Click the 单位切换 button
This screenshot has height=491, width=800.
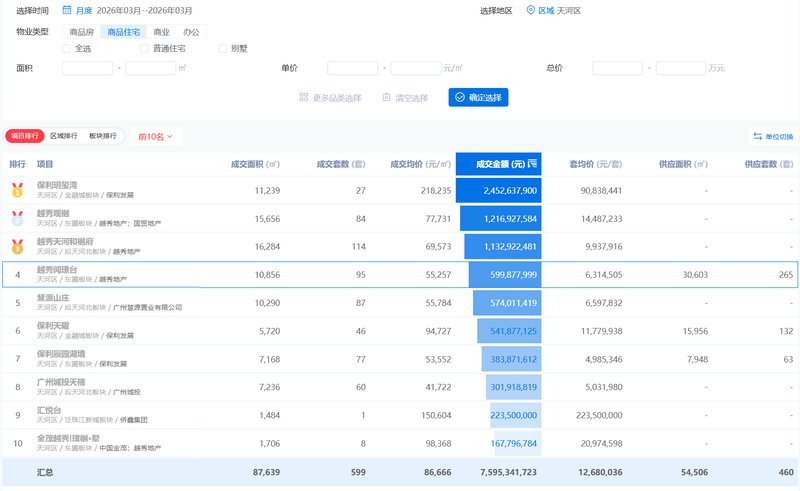(x=773, y=136)
